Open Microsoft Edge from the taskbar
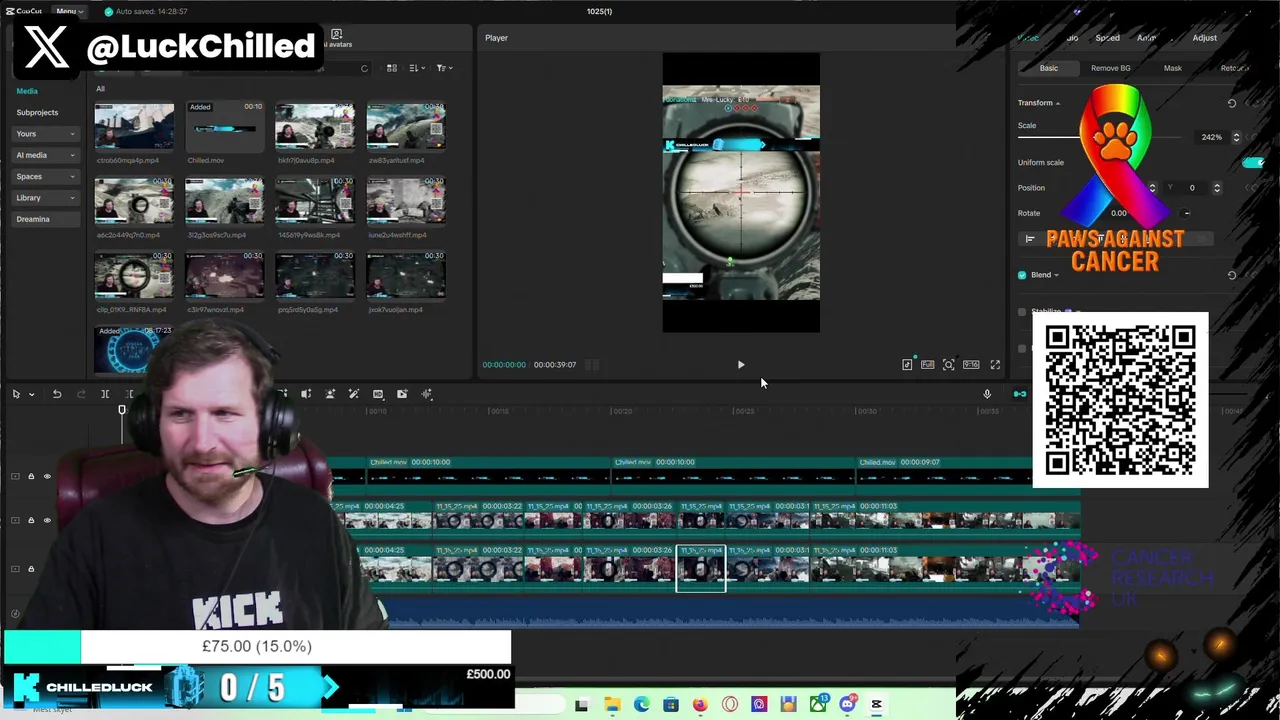The width and height of the screenshot is (1280, 720). pos(641,705)
